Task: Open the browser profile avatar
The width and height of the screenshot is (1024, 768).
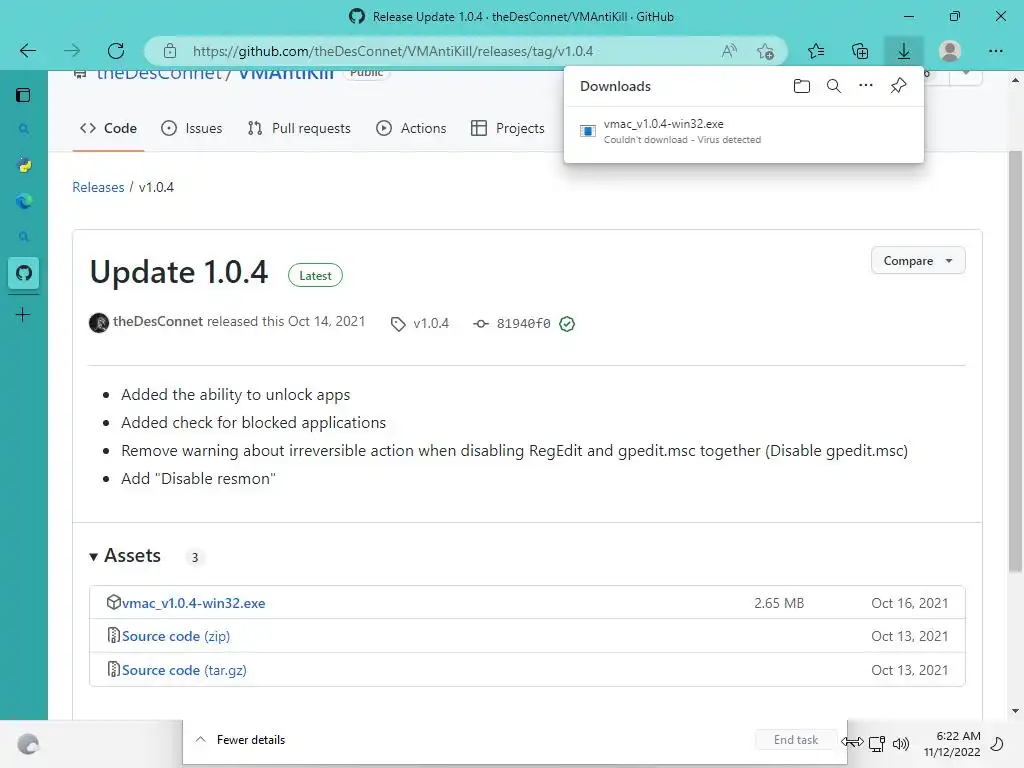Action: click(950, 51)
